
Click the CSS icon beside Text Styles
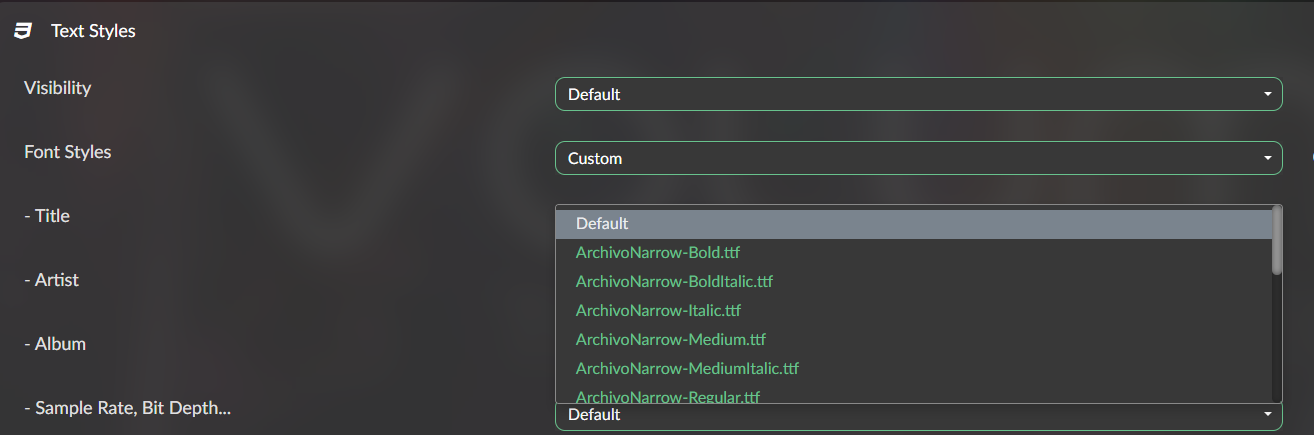click(x=22, y=31)
